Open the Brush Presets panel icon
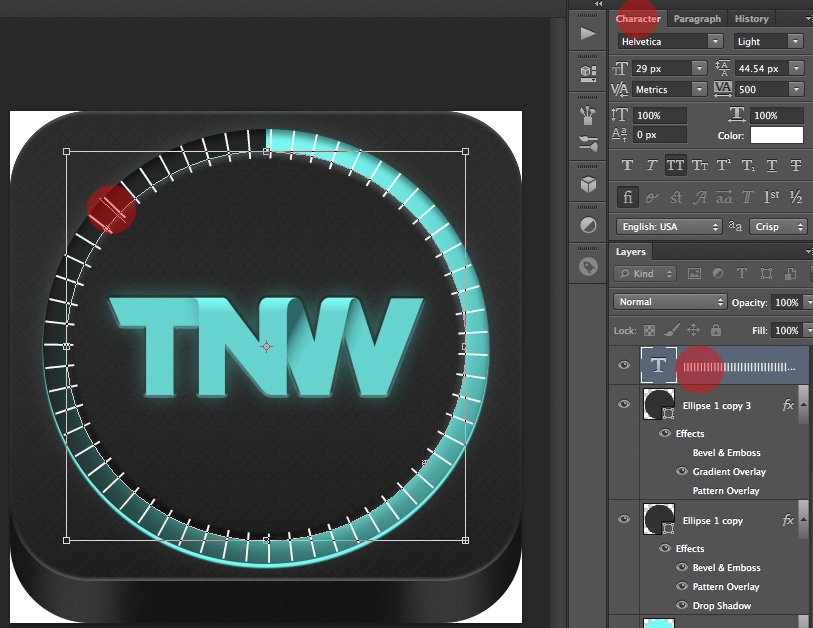The width and height of the screenshot is (813, 628). click(x=588, y=115)
